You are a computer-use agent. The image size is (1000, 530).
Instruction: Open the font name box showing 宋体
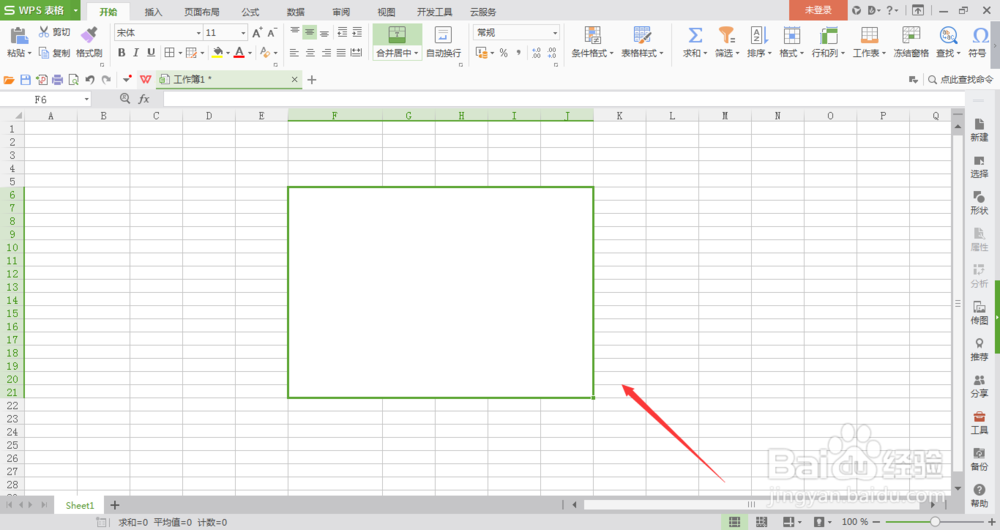point(158,33)
